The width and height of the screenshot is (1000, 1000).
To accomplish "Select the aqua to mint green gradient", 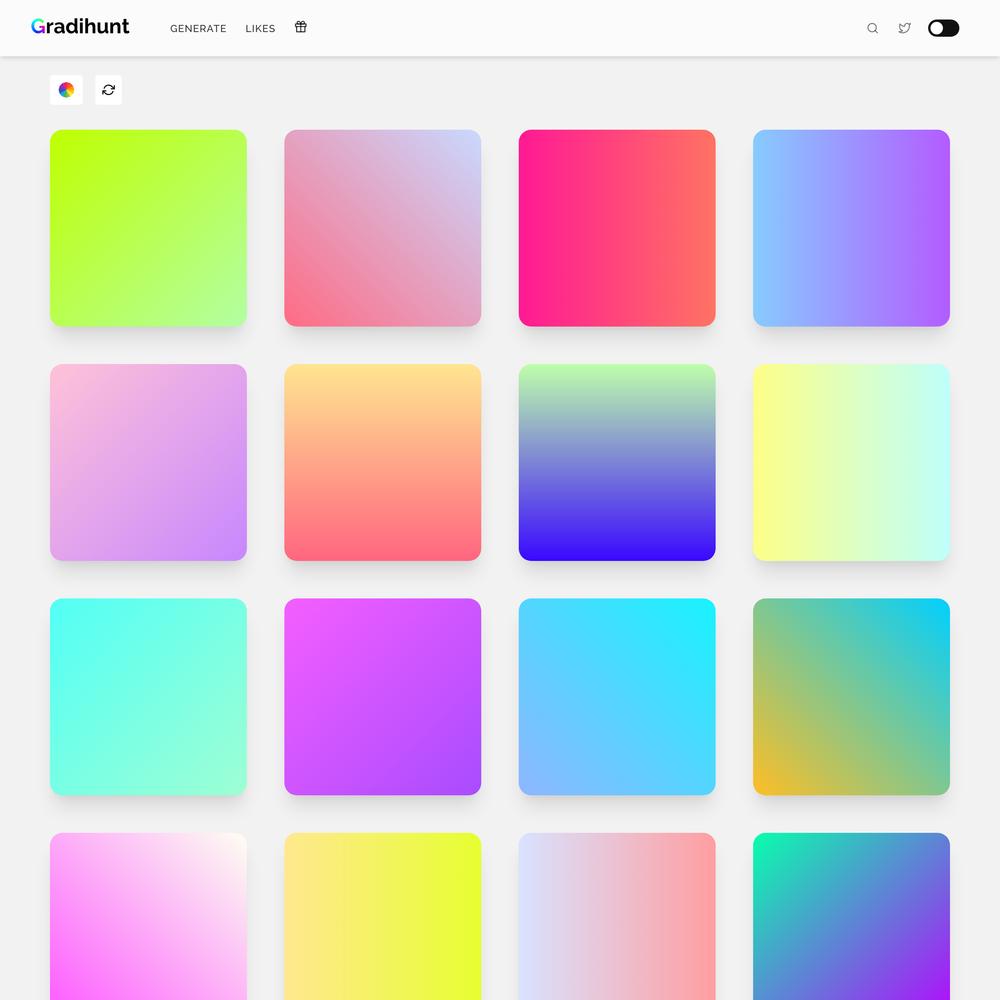I will 148,696.
